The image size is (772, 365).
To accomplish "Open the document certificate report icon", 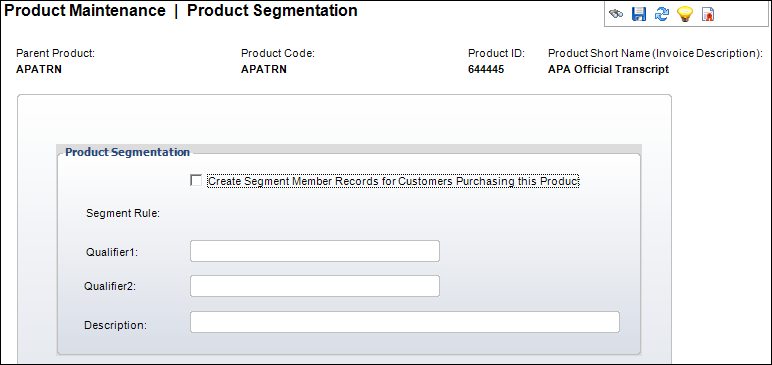I will click(x=708, y=15).
